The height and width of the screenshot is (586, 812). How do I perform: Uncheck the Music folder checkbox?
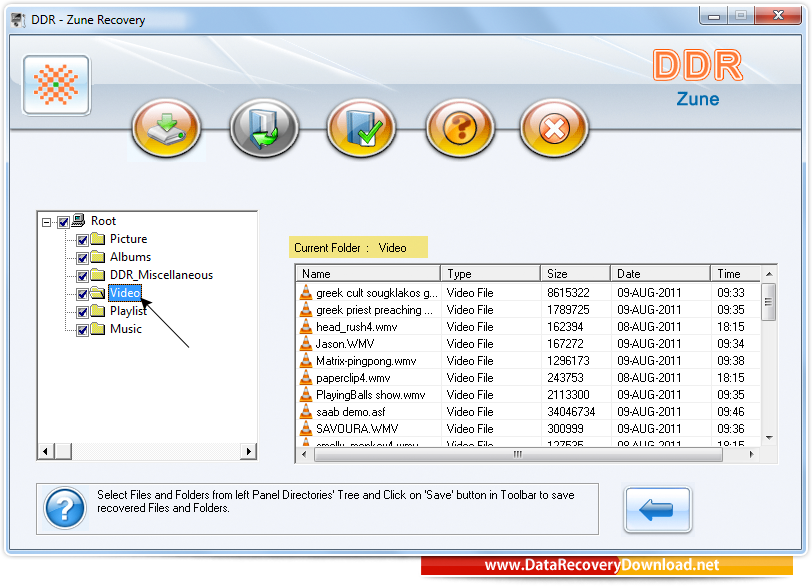pyautogui.click(x=82, y=330)
